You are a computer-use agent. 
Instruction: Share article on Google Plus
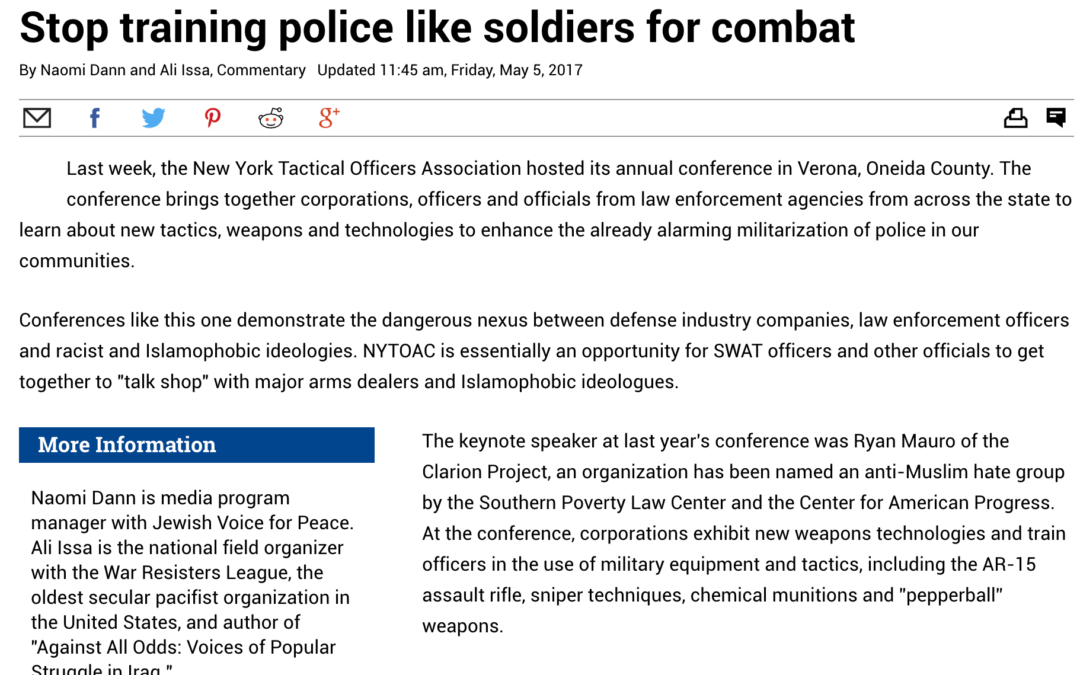pos(329,118)
